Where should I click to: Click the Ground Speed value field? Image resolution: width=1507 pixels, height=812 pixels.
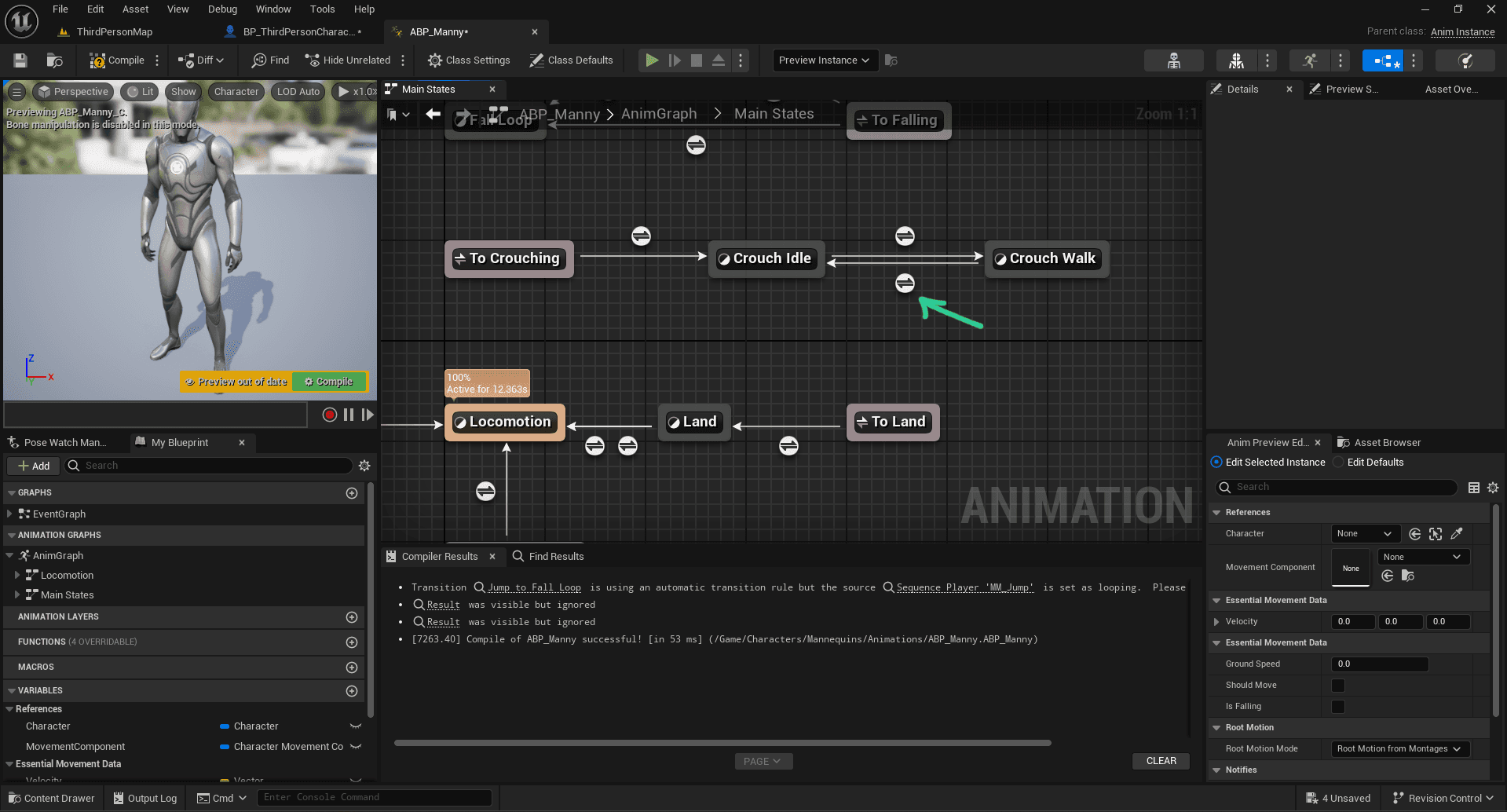[1380, 664]
